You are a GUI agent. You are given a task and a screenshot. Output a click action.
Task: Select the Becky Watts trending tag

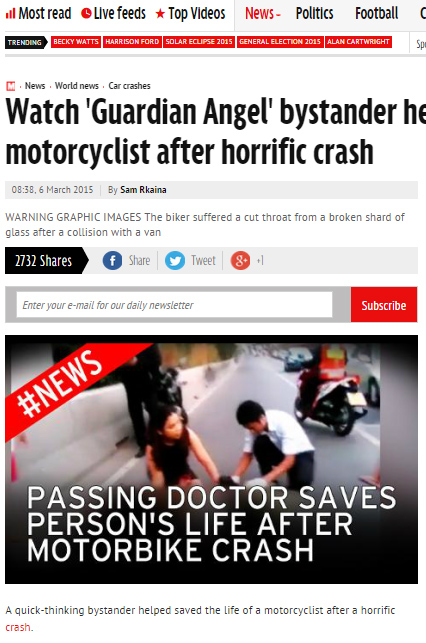[x=76, y=42]
